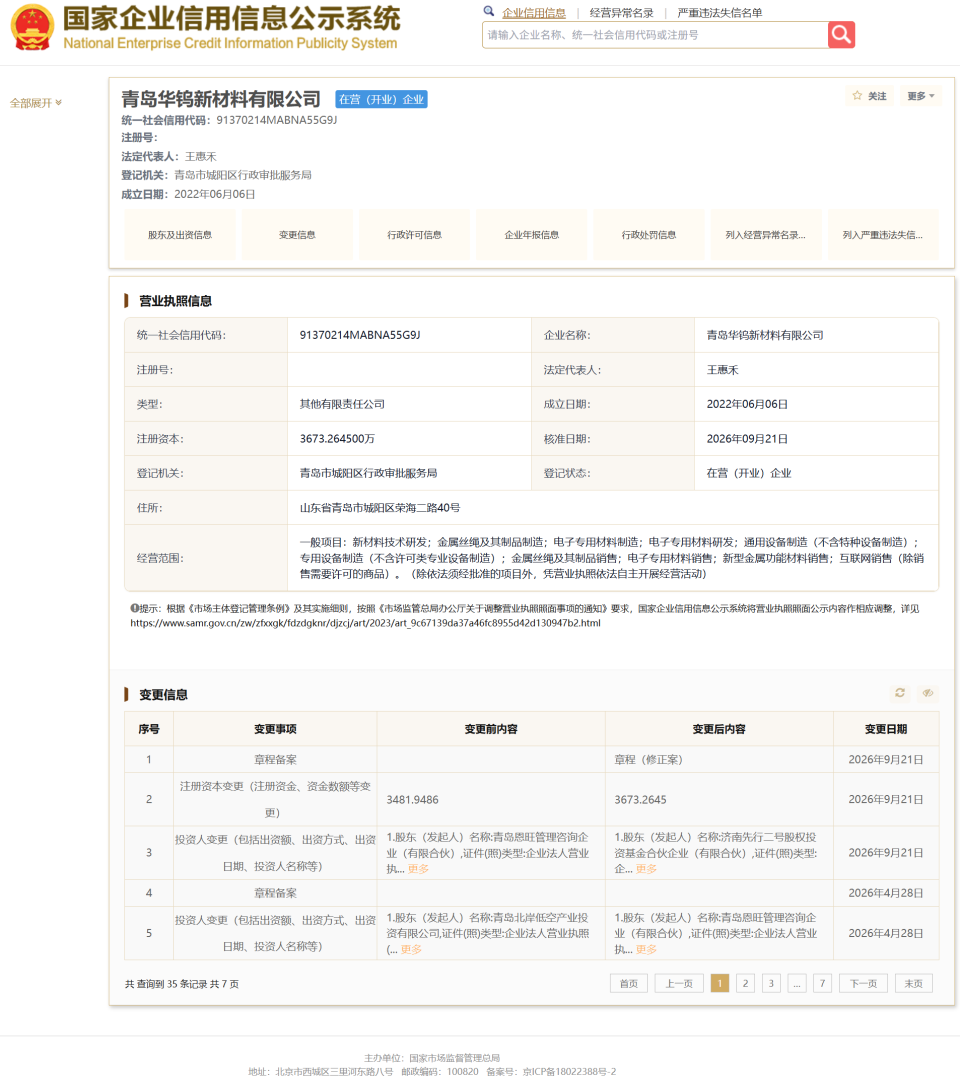Open the samr.gov.cn notice link

365,623
